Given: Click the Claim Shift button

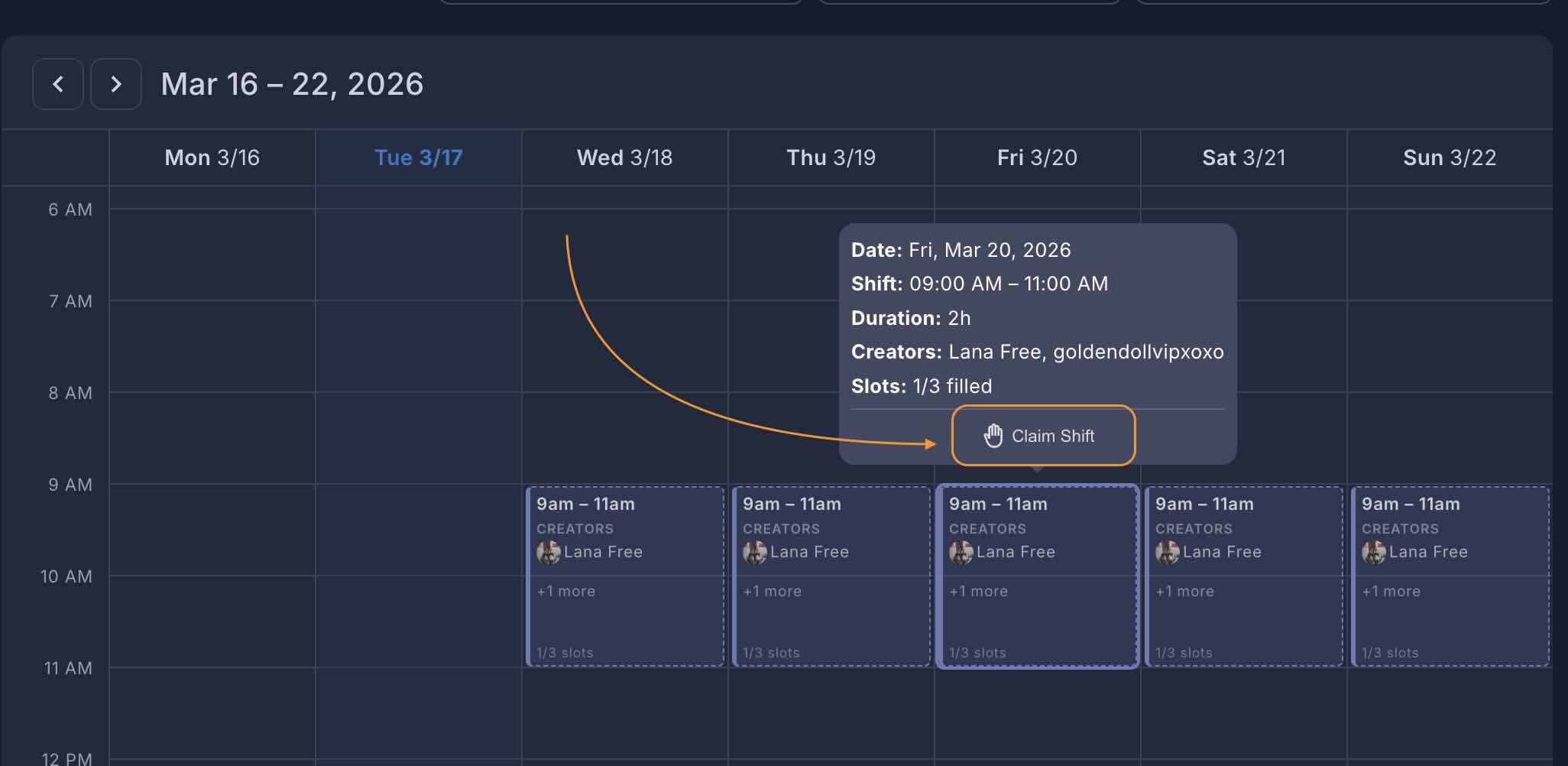Looking at the screenshot, I should pos(1043,436).
